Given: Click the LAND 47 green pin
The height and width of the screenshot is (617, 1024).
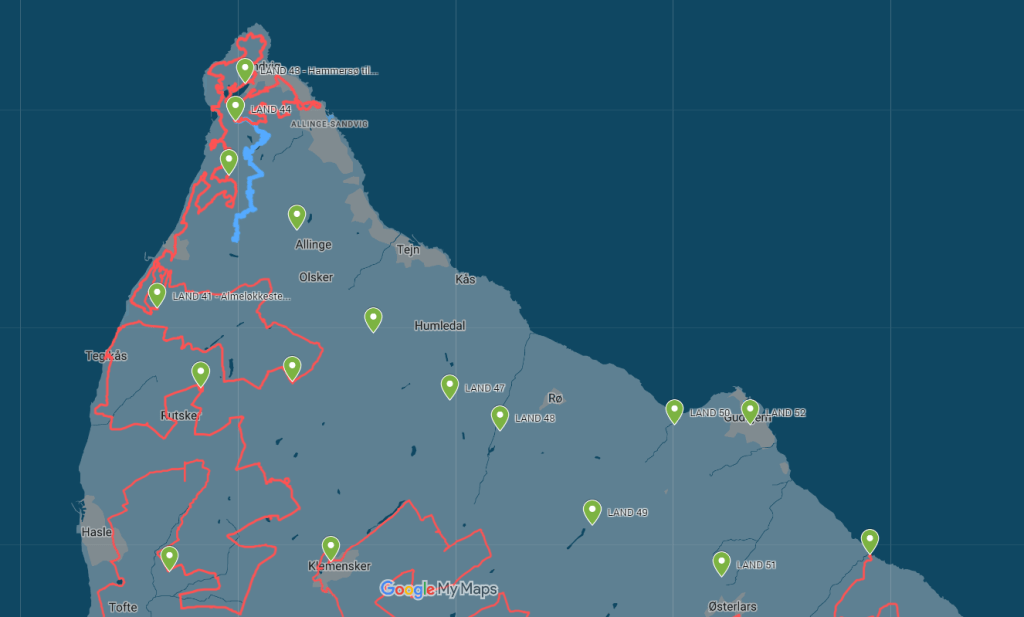Looking at the screenshot, I should click(450, 386).
